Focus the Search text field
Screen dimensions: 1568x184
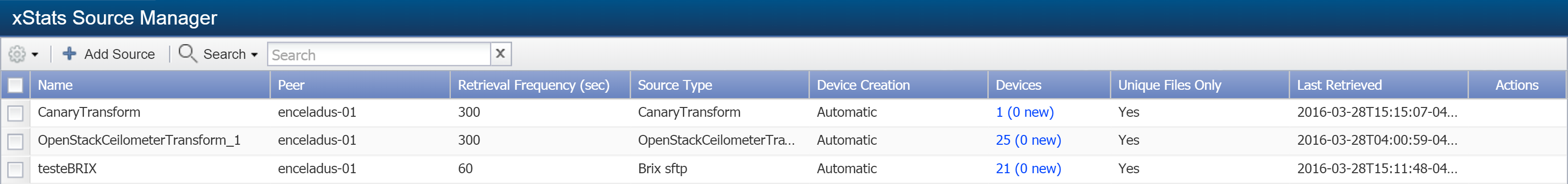coord(379,54)
